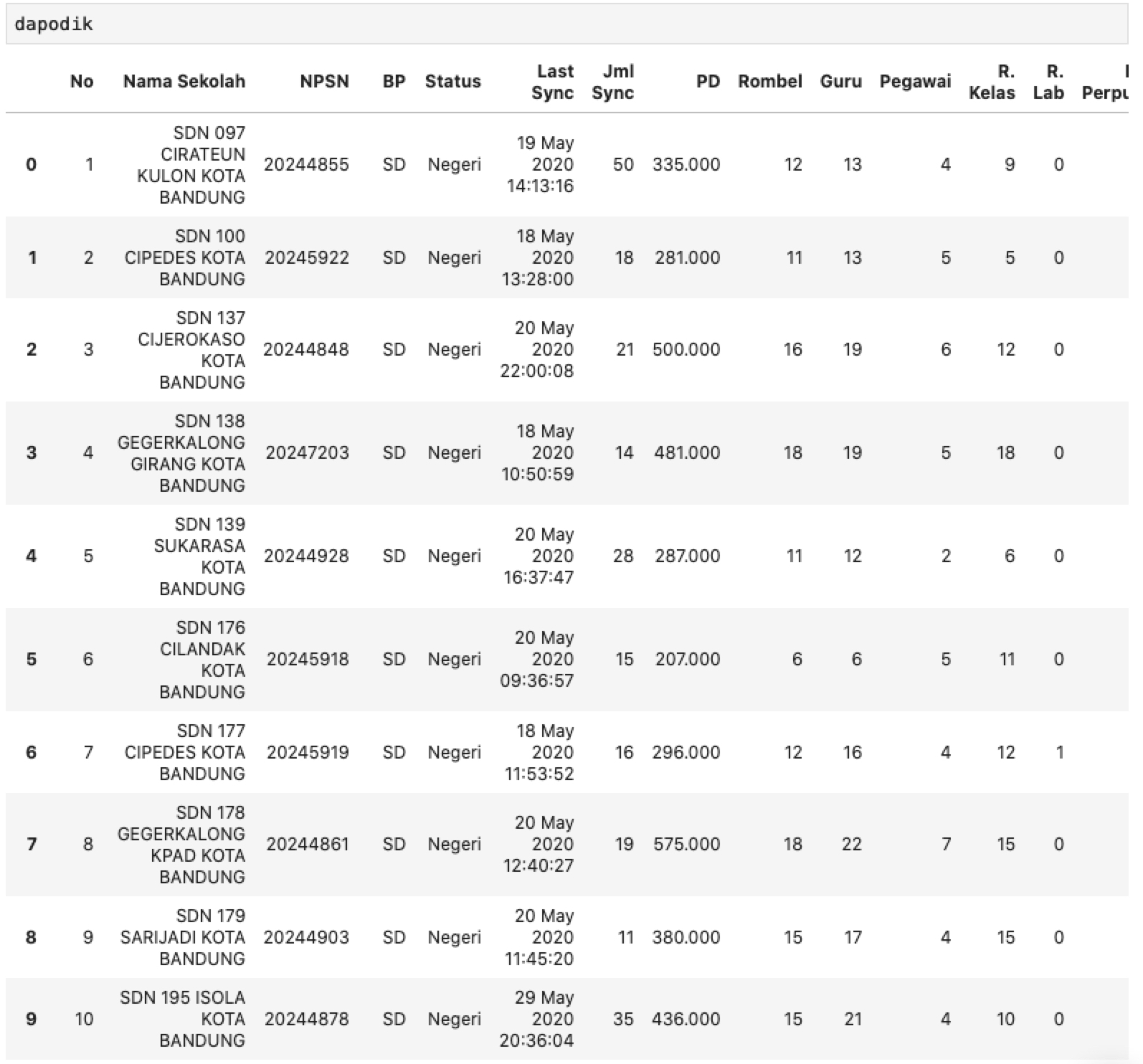Click the Pegawai column header

[x=915, y=82]
